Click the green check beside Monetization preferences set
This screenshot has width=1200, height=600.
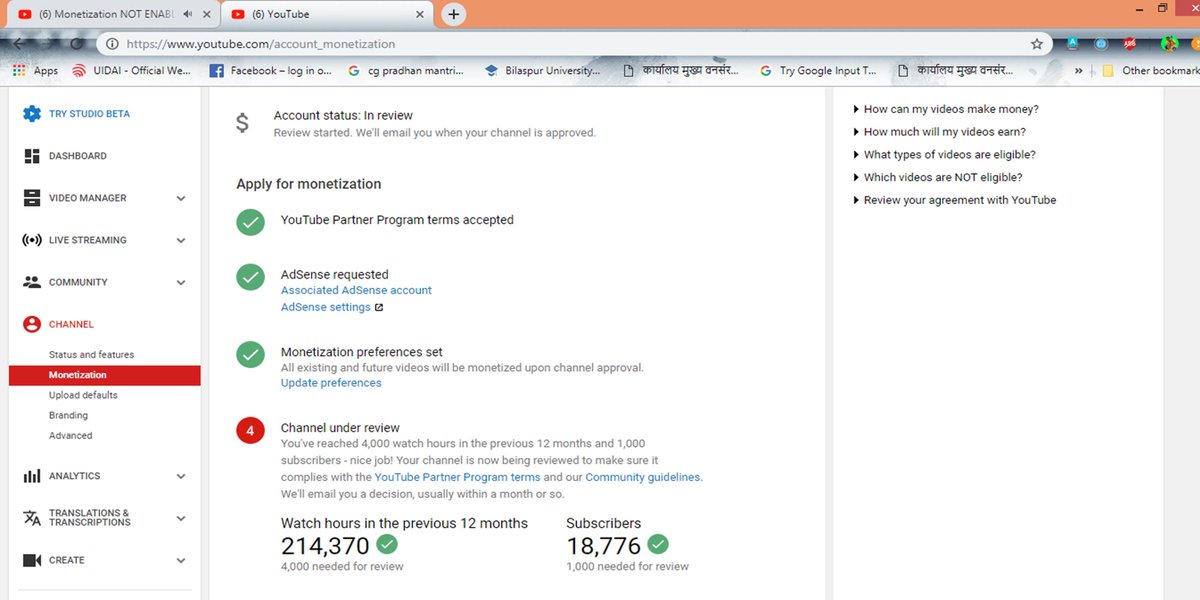pyautogui.click(x=250, y=355)
